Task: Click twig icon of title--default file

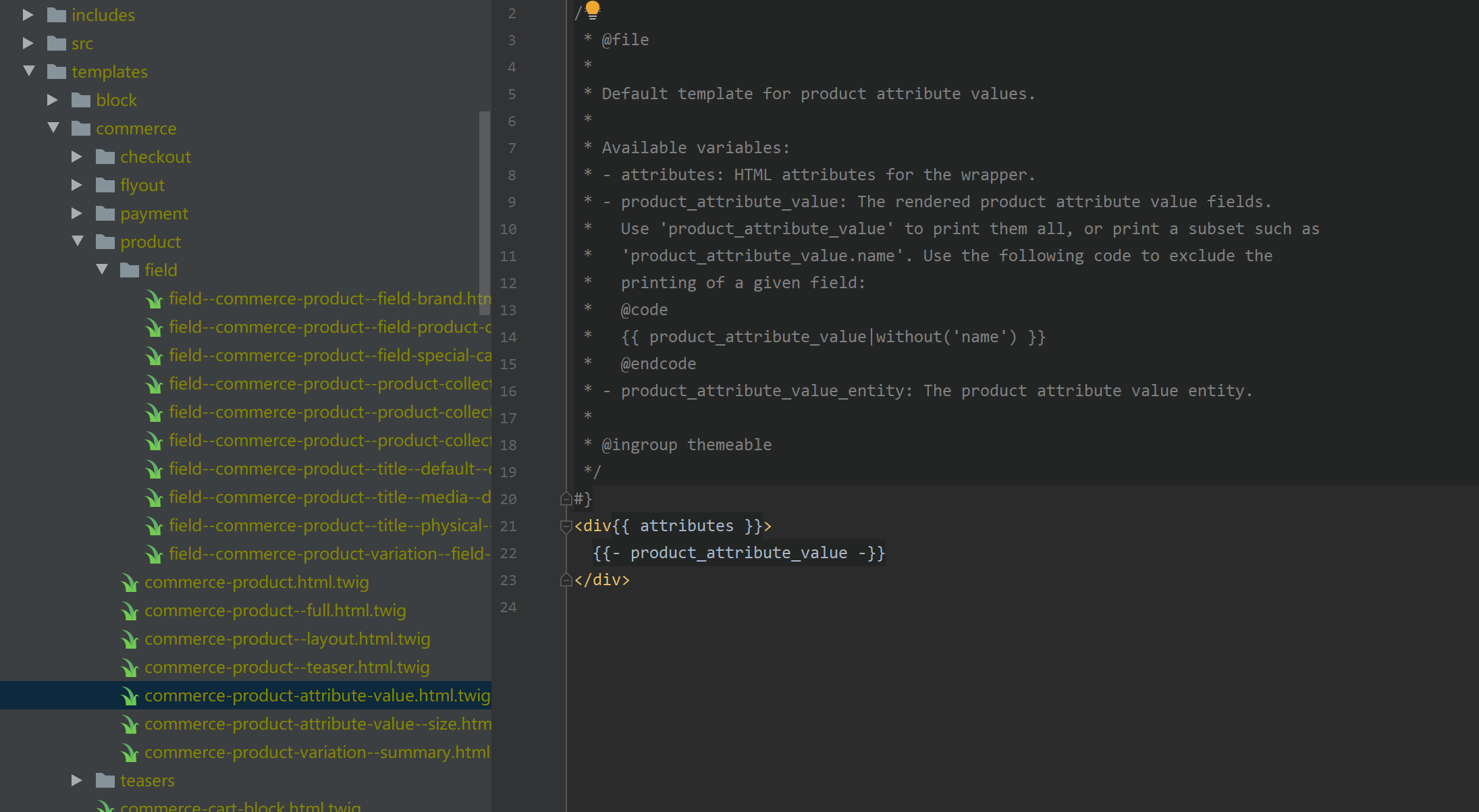Action: tap(155, 469)
